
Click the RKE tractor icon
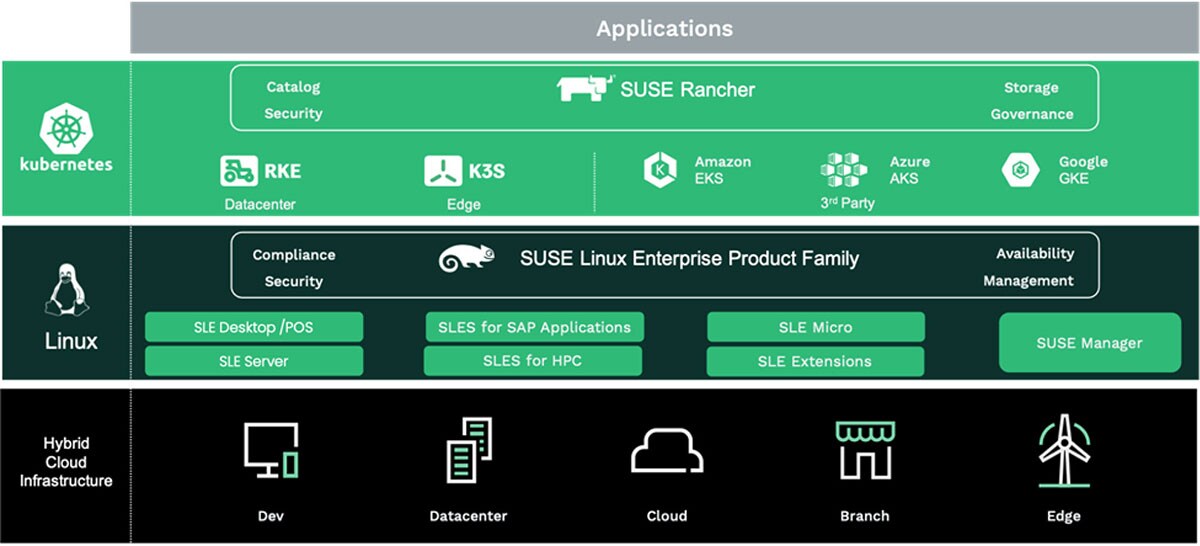(x=239, y=171)
